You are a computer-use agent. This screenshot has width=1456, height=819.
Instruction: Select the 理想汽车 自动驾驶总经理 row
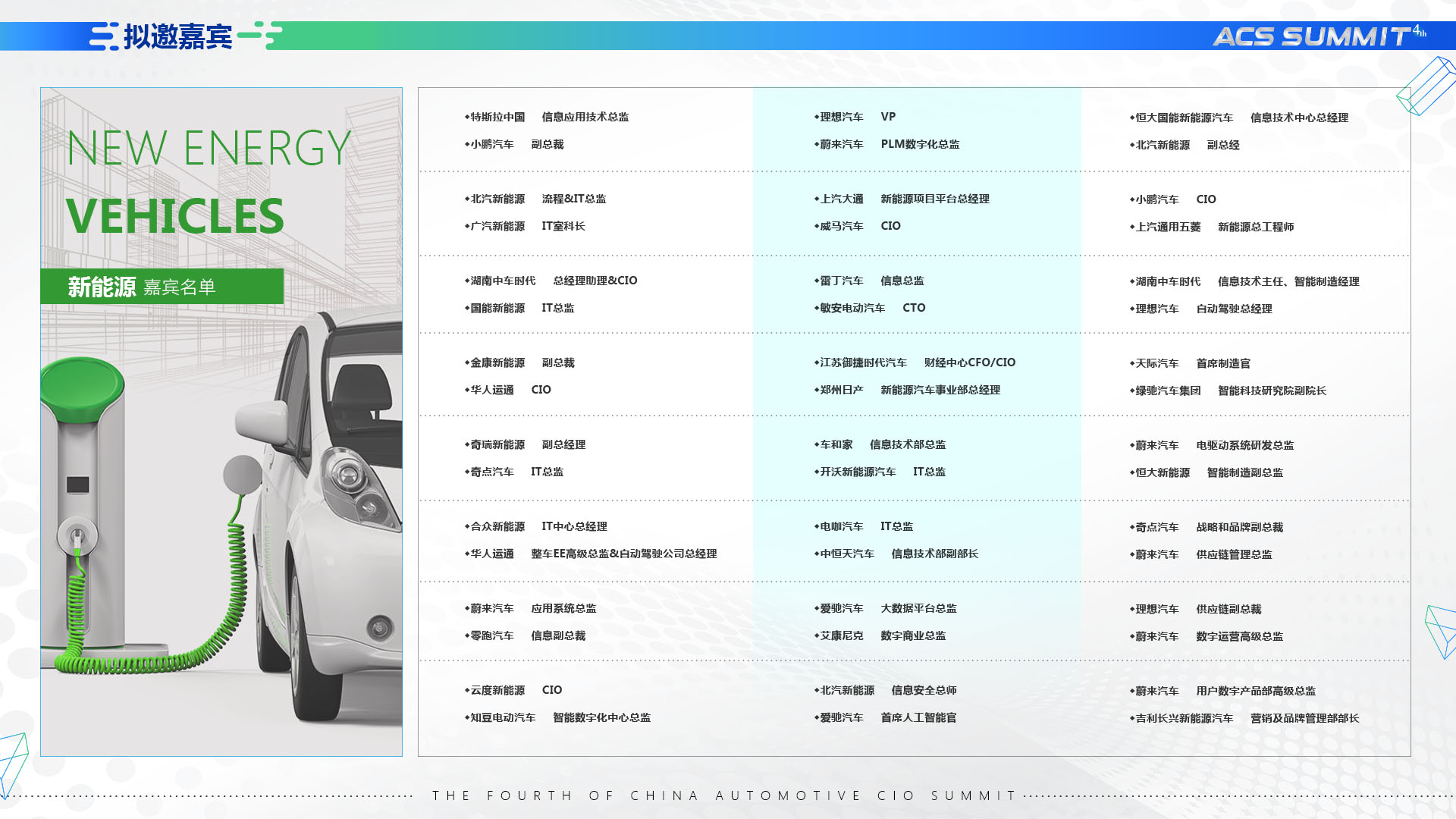coord(1200,309)
